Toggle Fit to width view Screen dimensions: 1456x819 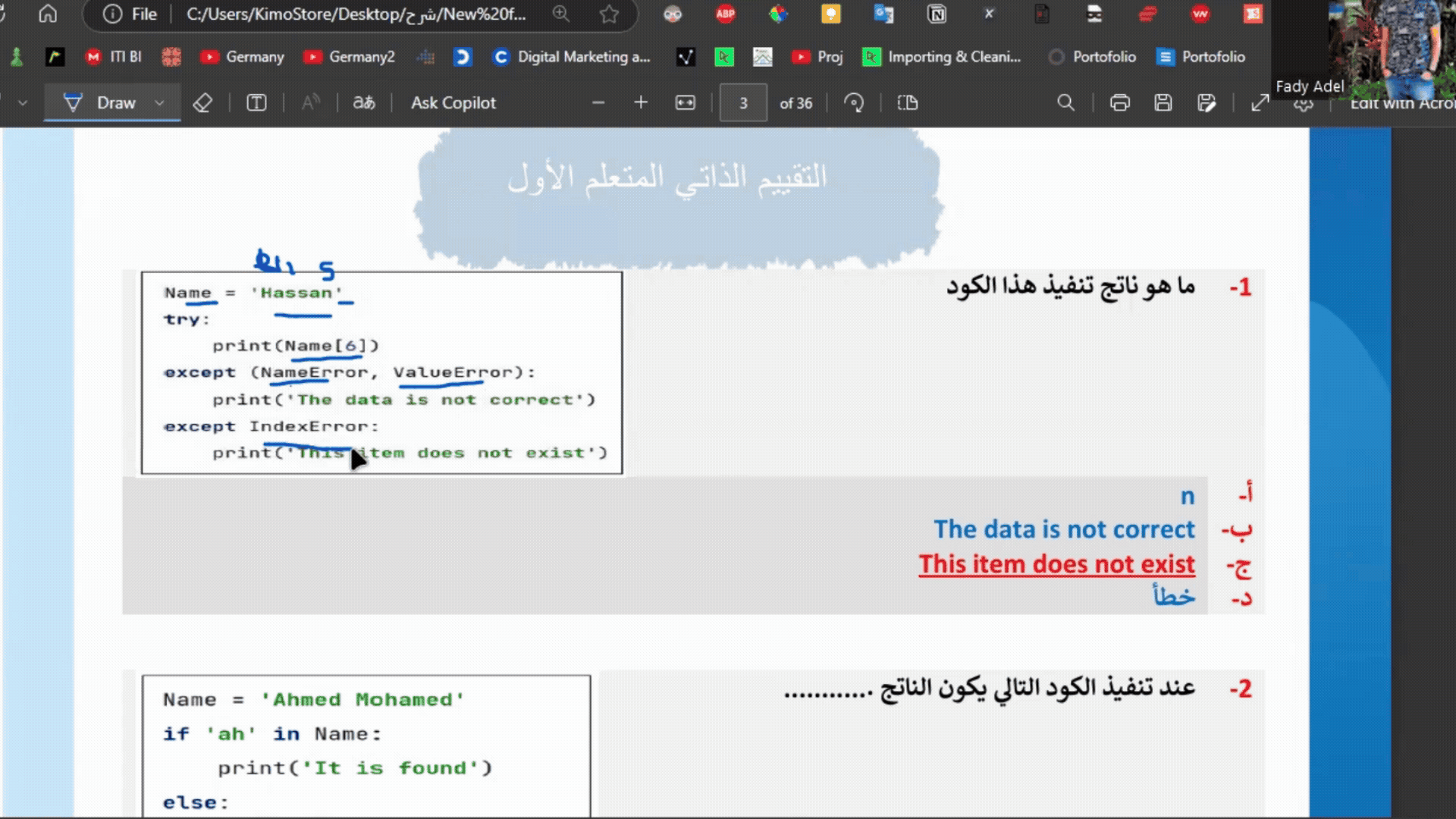click(685, 103)
